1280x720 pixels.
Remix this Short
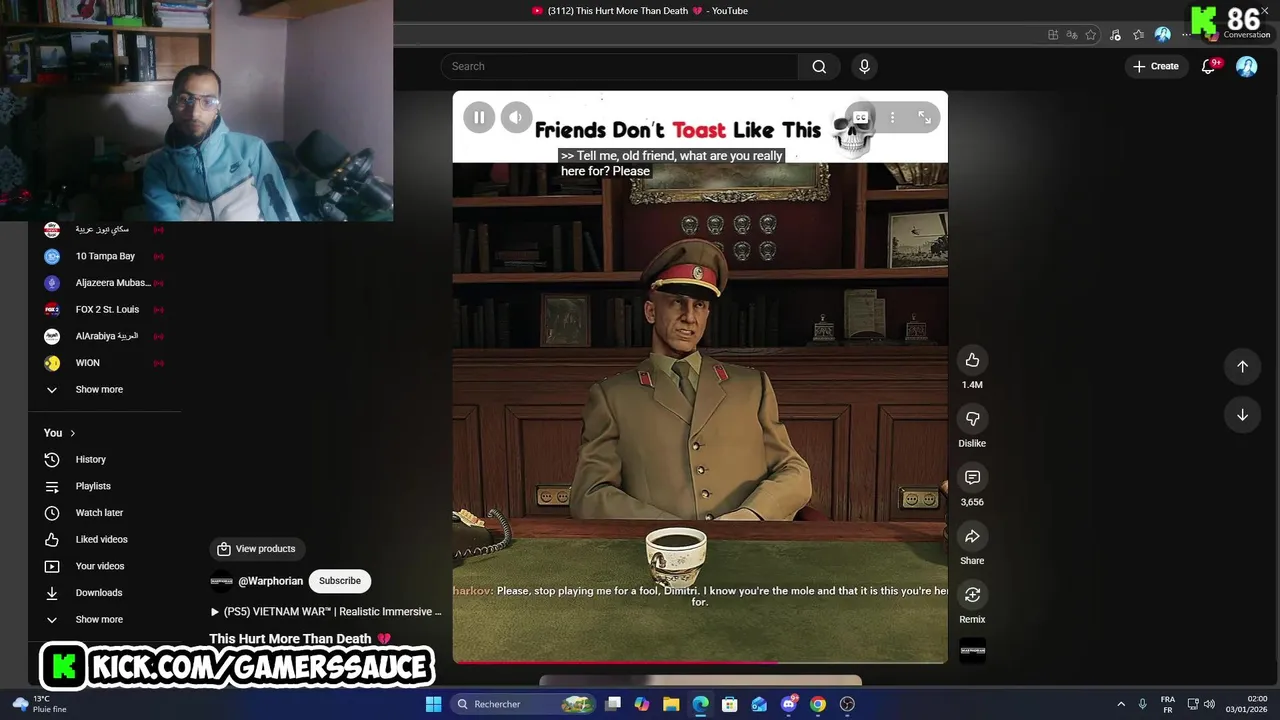(x=972, y=595)
